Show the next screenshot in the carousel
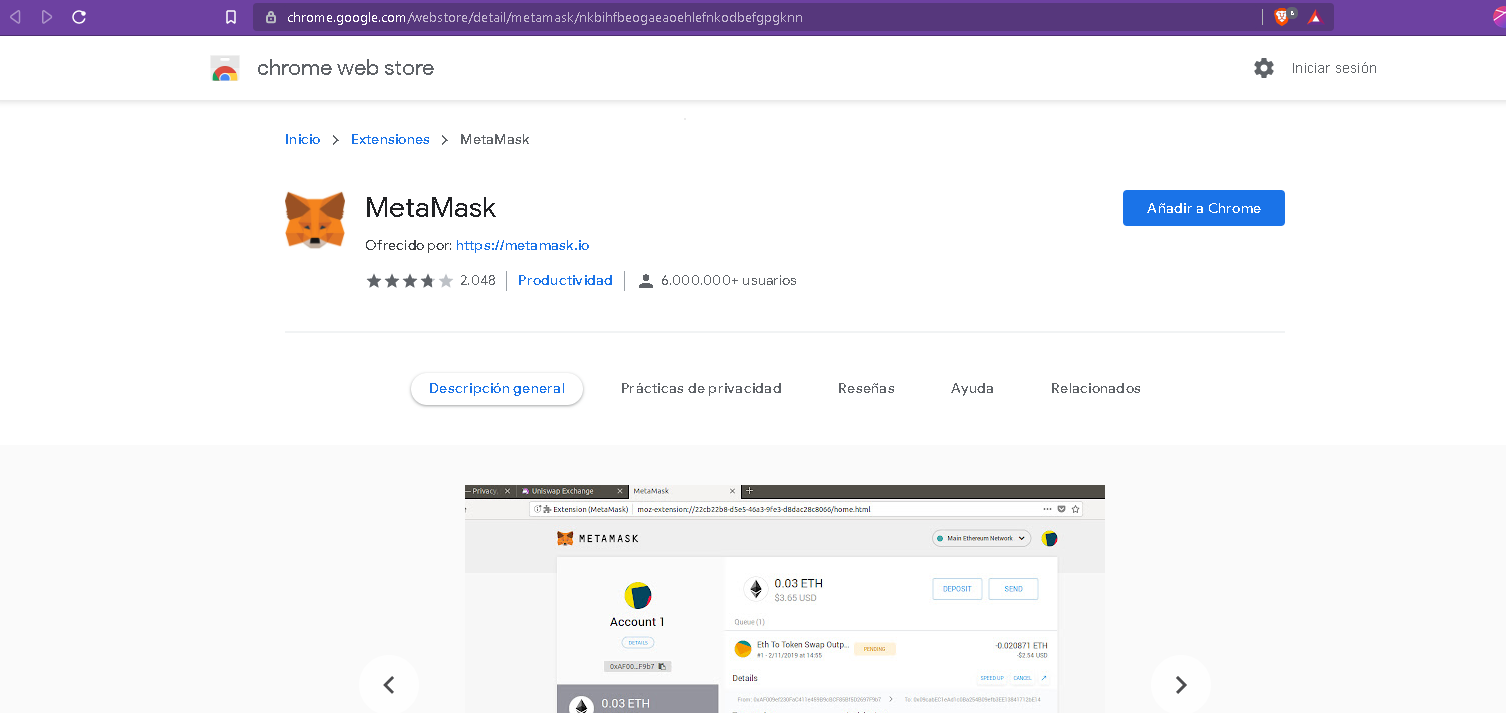Image resolution: width=1506 pixels, height=713 pixels. point(1181,685)
